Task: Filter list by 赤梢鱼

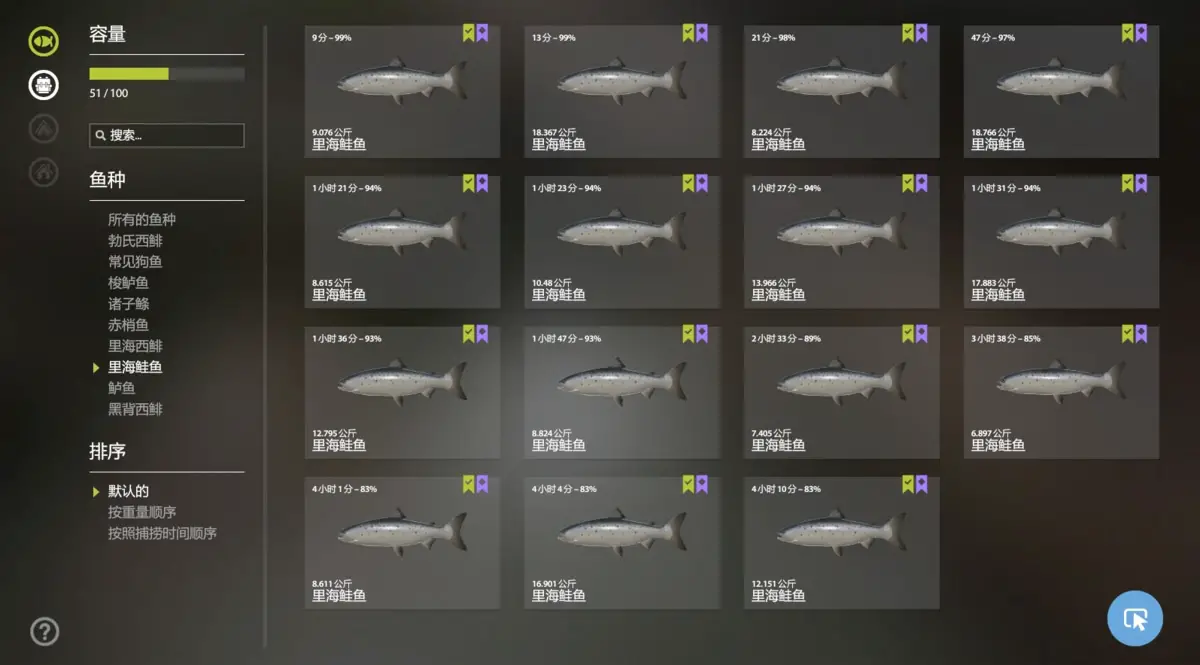Action: [128, 324]
